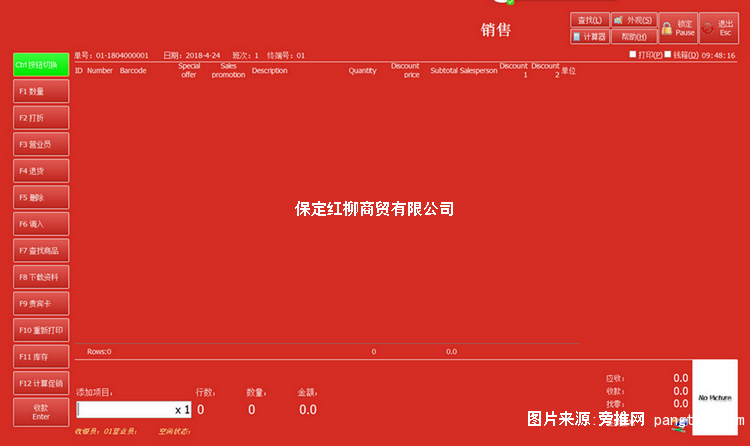Screen dimensions: 750x446
Task: Focus the 添加项目 item input field
Action: click(x=134, y=410)
